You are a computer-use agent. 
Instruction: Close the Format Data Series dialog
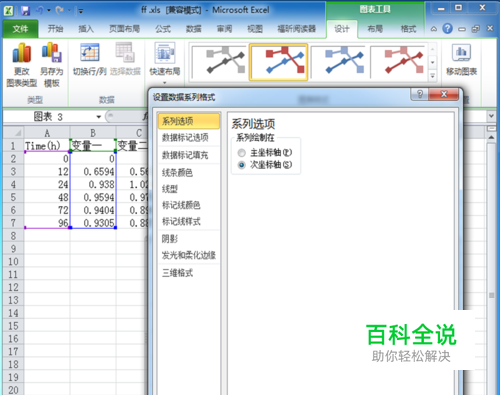point(444,94)
